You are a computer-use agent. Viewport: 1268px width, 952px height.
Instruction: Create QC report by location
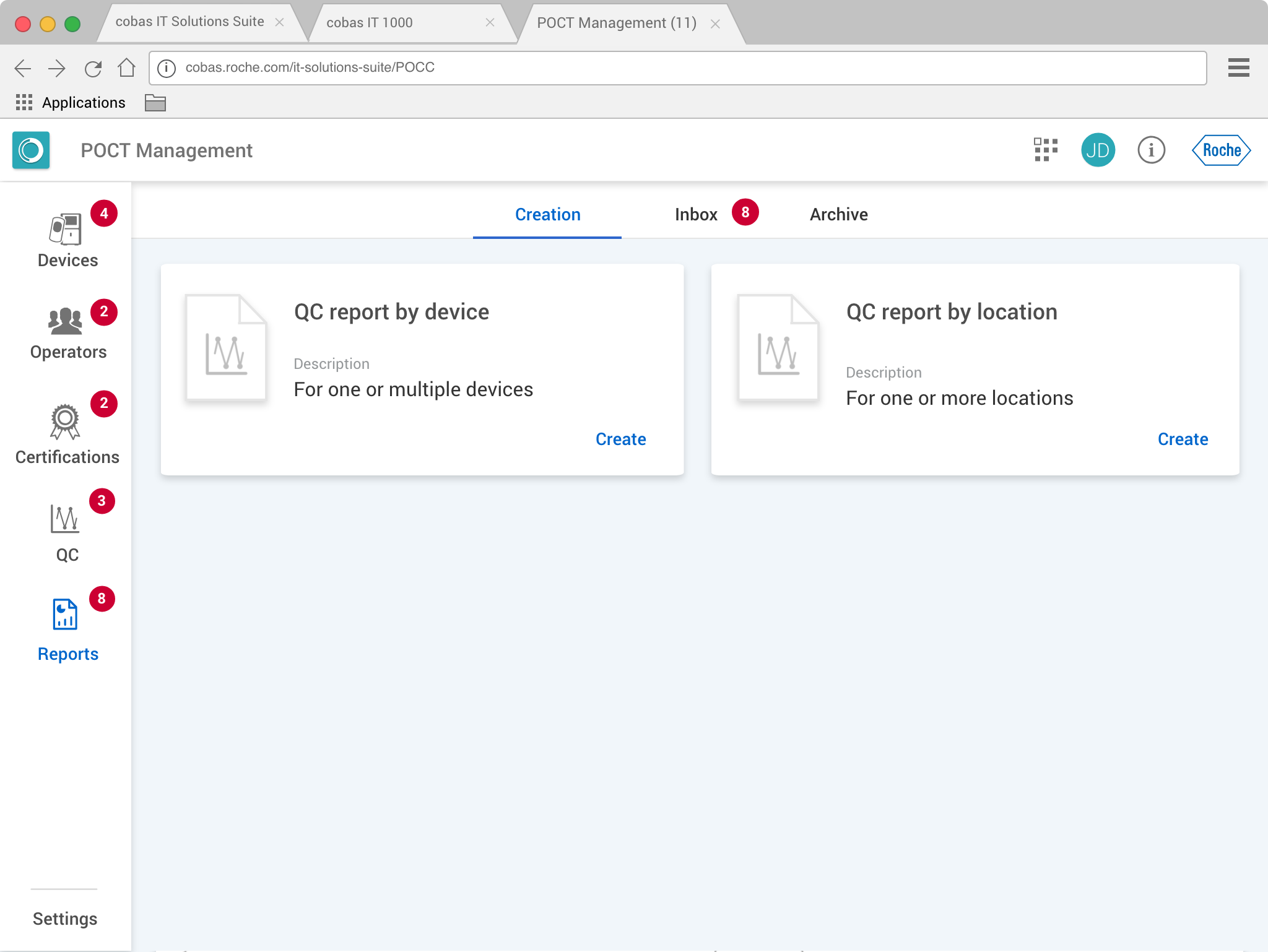1183,439
